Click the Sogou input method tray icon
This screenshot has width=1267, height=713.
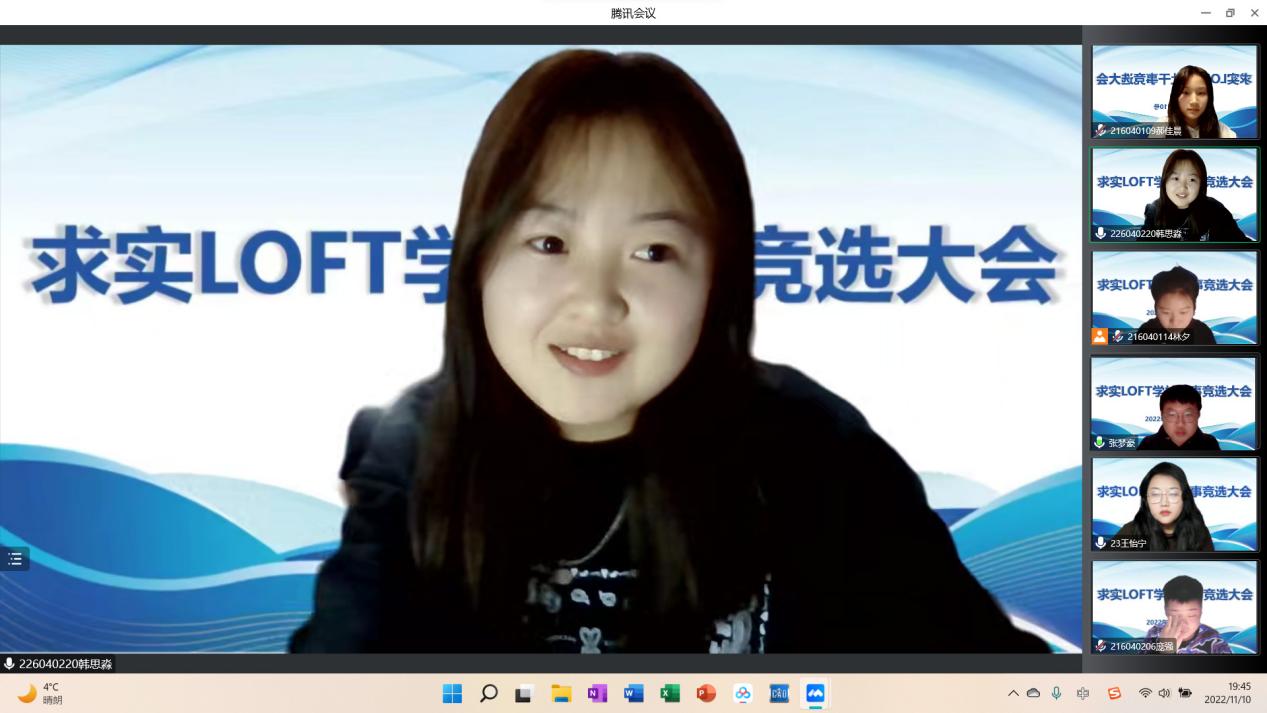point(1114,693)
